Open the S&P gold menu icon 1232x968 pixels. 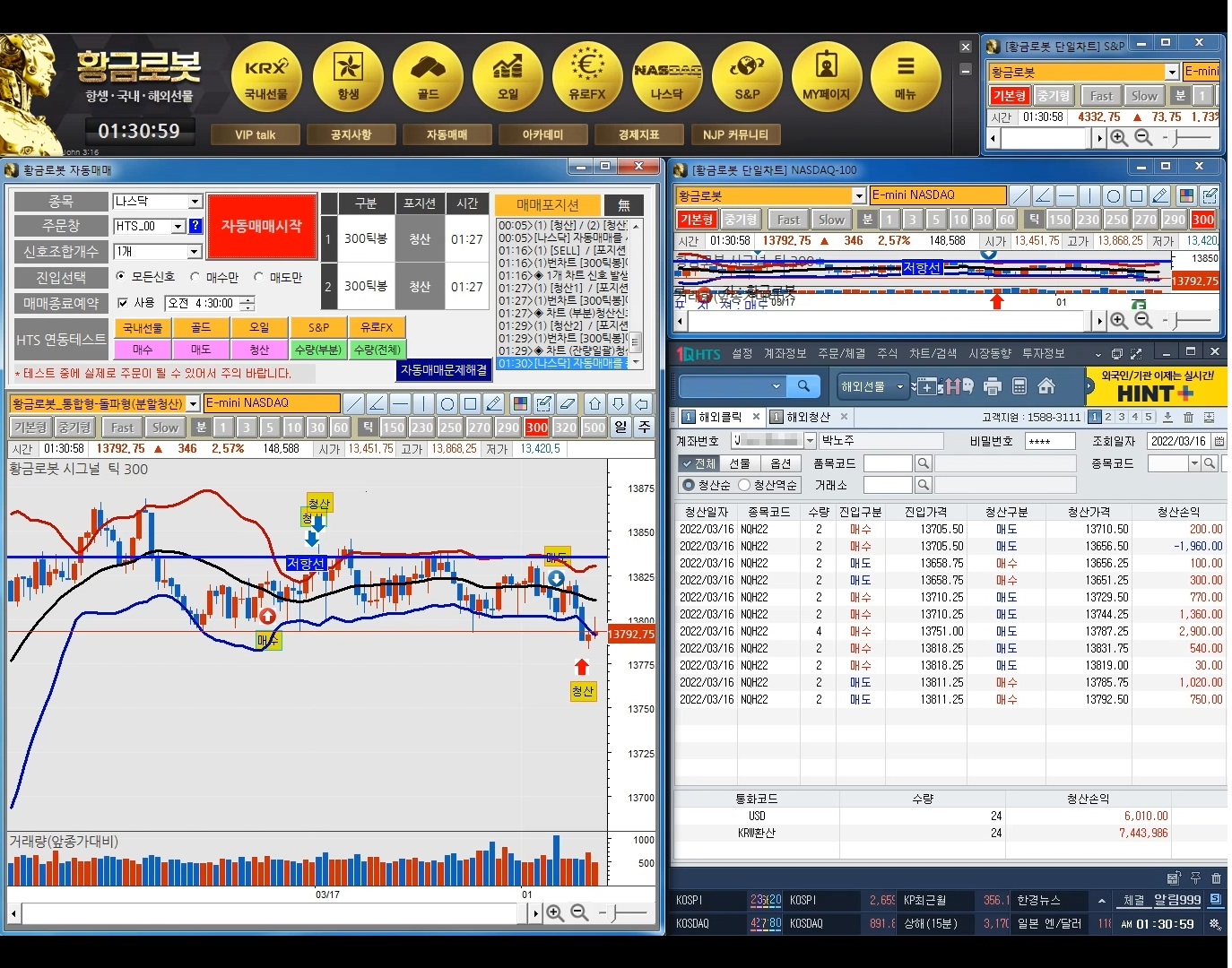(747, 77)
